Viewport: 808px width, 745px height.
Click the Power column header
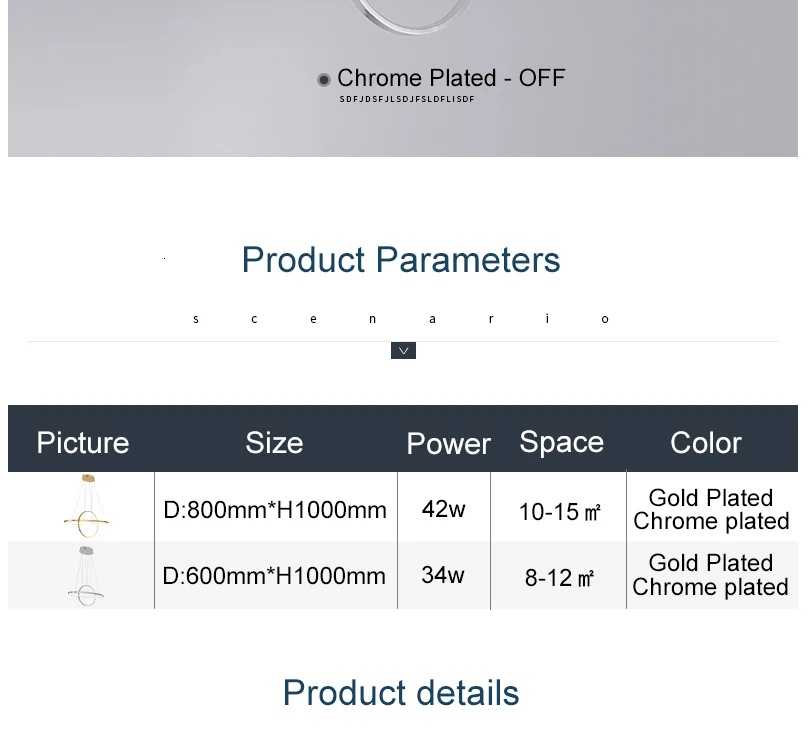pos(448,443)
